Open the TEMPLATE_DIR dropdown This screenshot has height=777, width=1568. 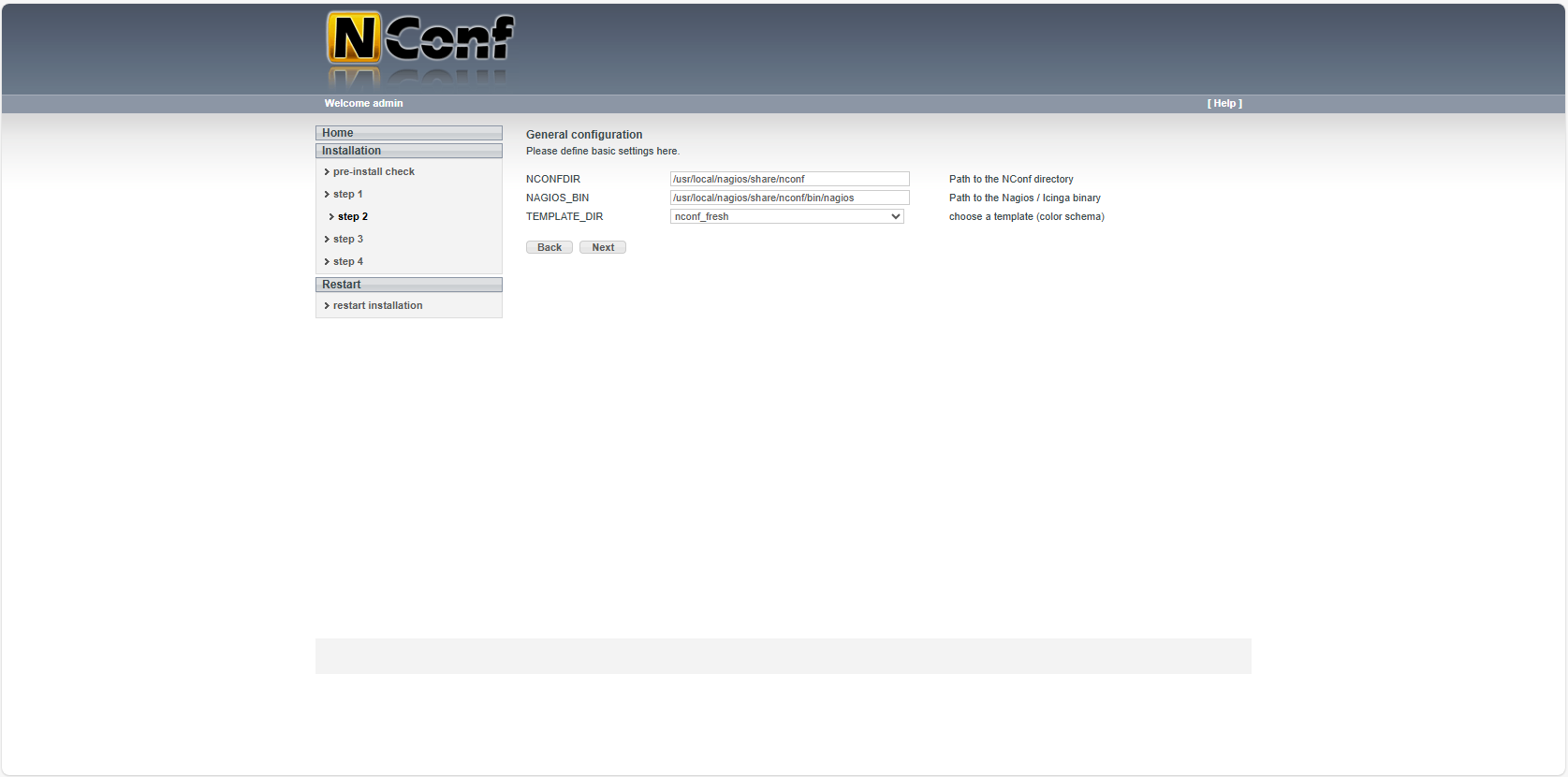(786, 216)
